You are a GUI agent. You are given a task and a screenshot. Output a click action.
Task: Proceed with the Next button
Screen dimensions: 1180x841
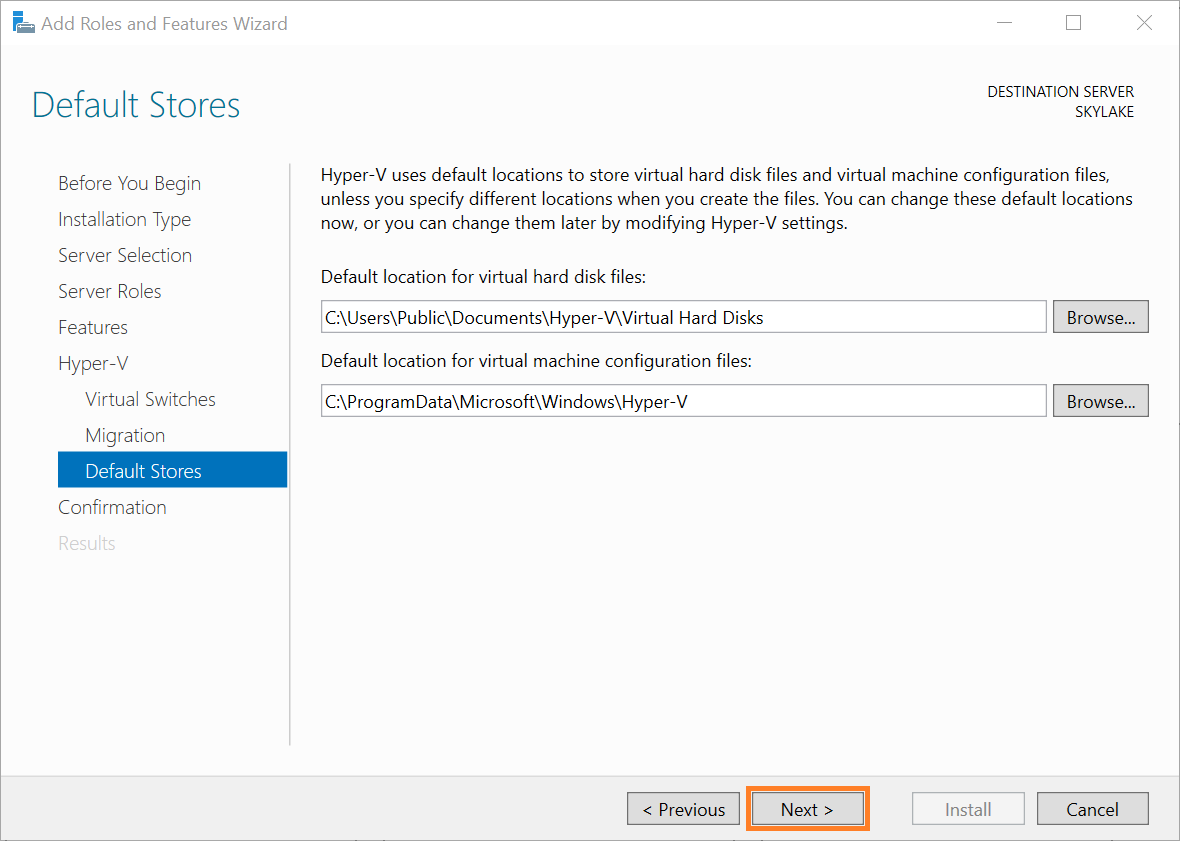(807, 809)
